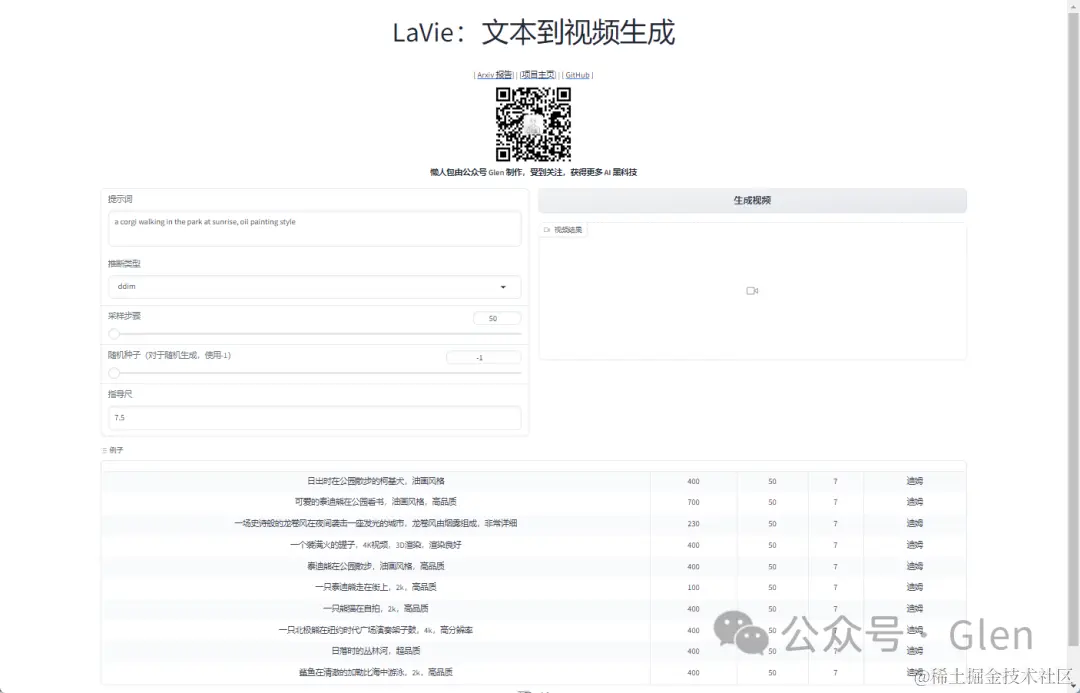
Task: Click the list icon next to 例子 label
Action: (105, 450)
